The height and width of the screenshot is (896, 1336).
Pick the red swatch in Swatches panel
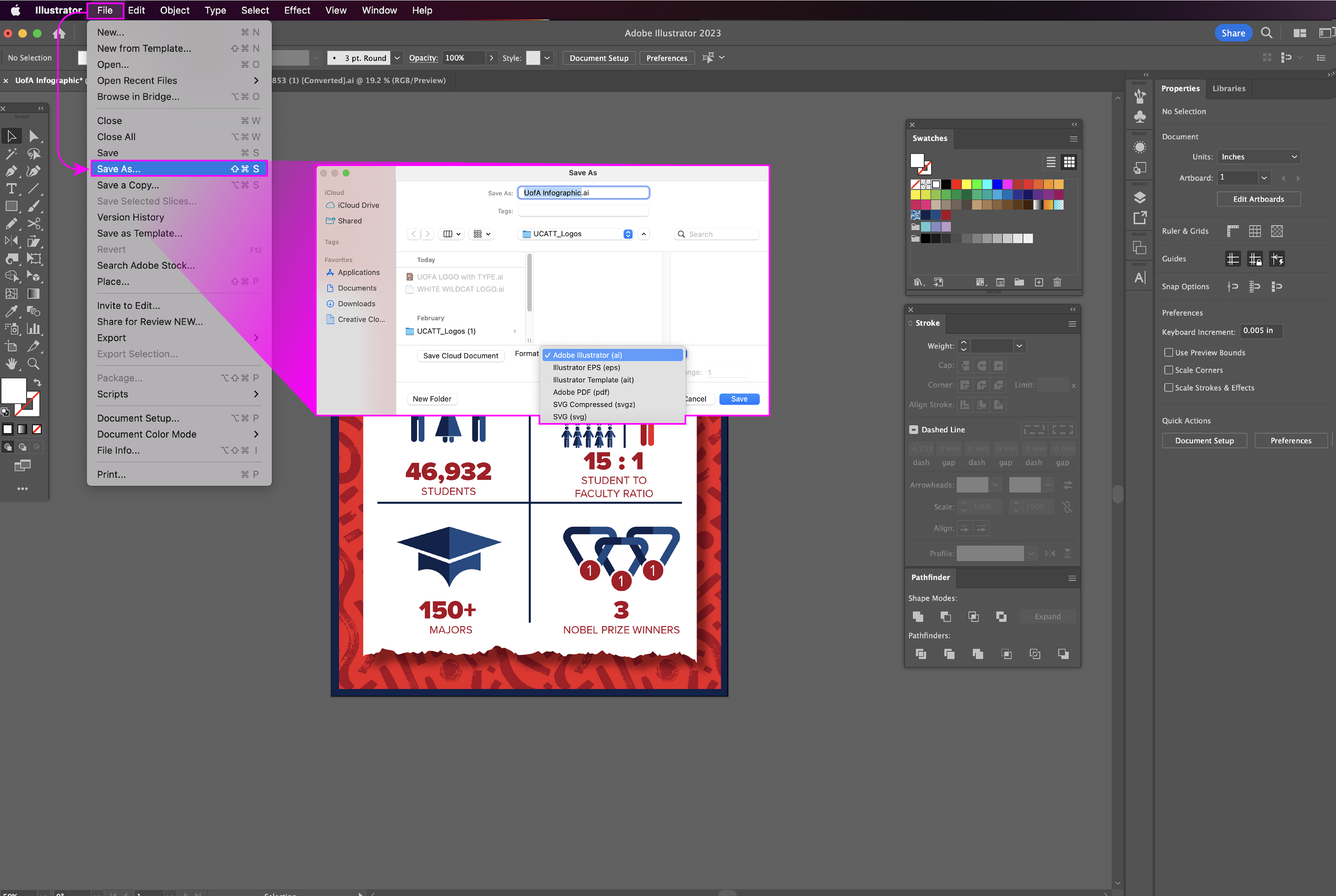point(956,184)
